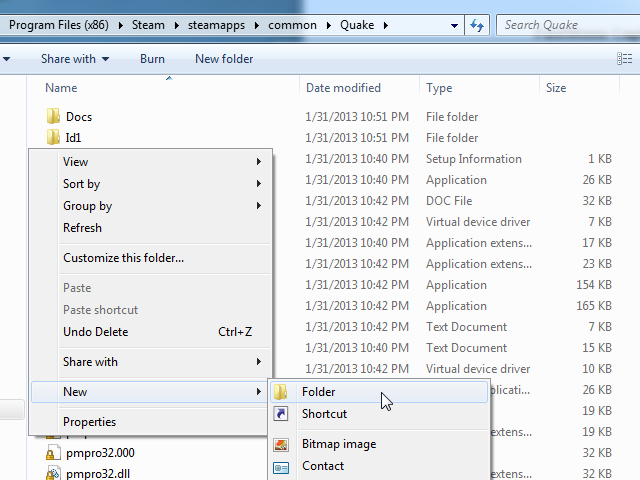Click the Folder icon in New submenu
This screenshot has height=480, width=640.
click(282, 392)
